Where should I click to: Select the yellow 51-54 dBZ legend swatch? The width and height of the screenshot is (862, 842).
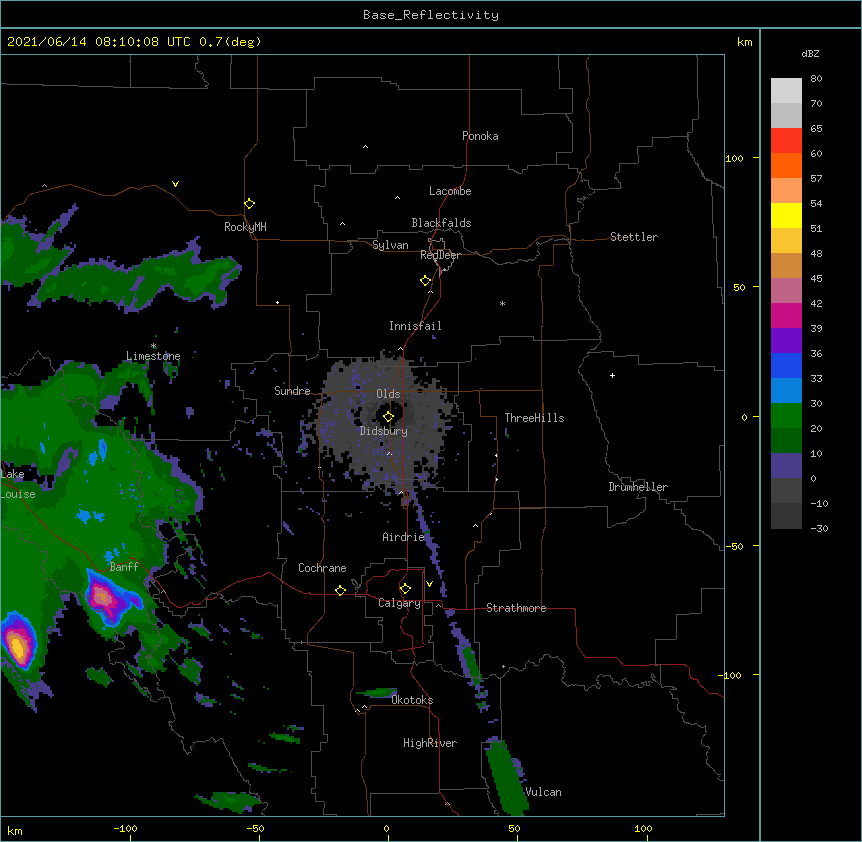pyautogui.click(x=786, y=215)
